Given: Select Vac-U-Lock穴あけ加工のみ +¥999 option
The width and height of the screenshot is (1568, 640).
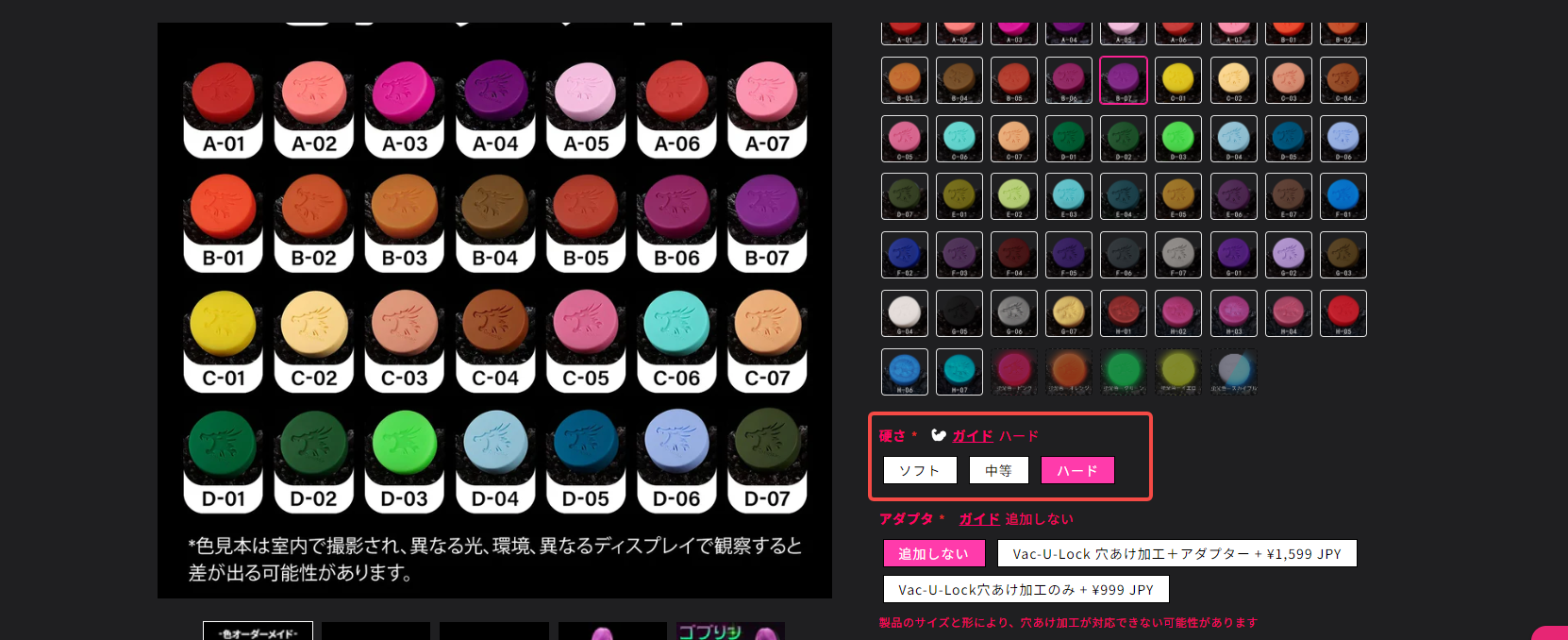Looking at the screenshot, I should [x=1026, y=589].
